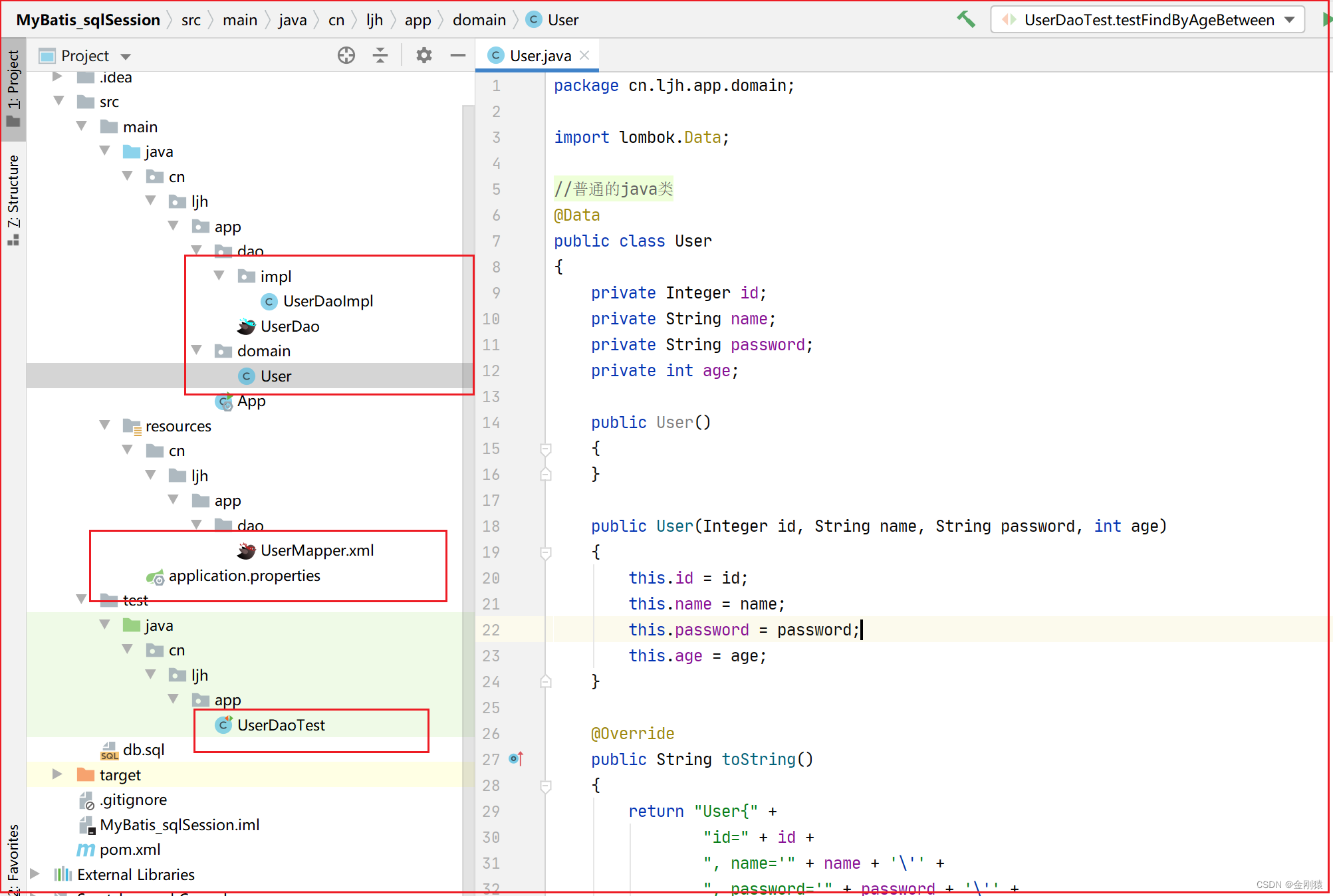The image size is (1333, 896).
Task: Click the fold end marker at line 24
Action: click(546, 681)
